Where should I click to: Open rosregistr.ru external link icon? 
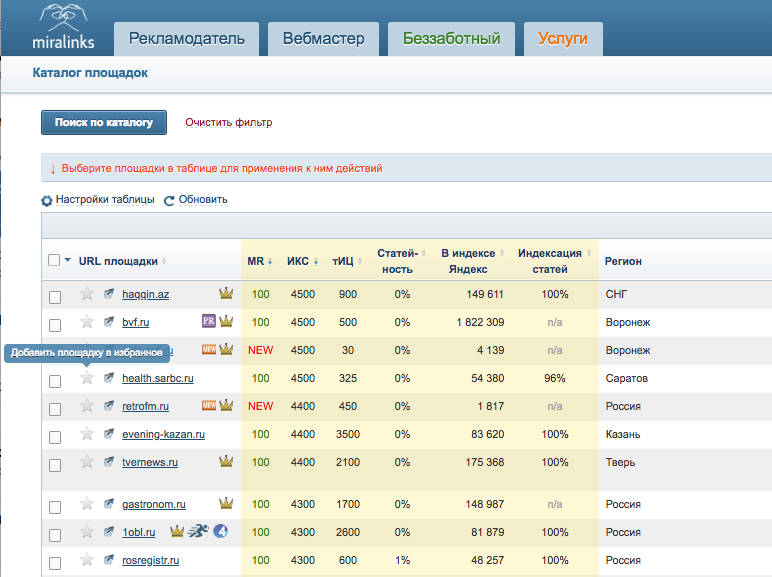(109, 560)
